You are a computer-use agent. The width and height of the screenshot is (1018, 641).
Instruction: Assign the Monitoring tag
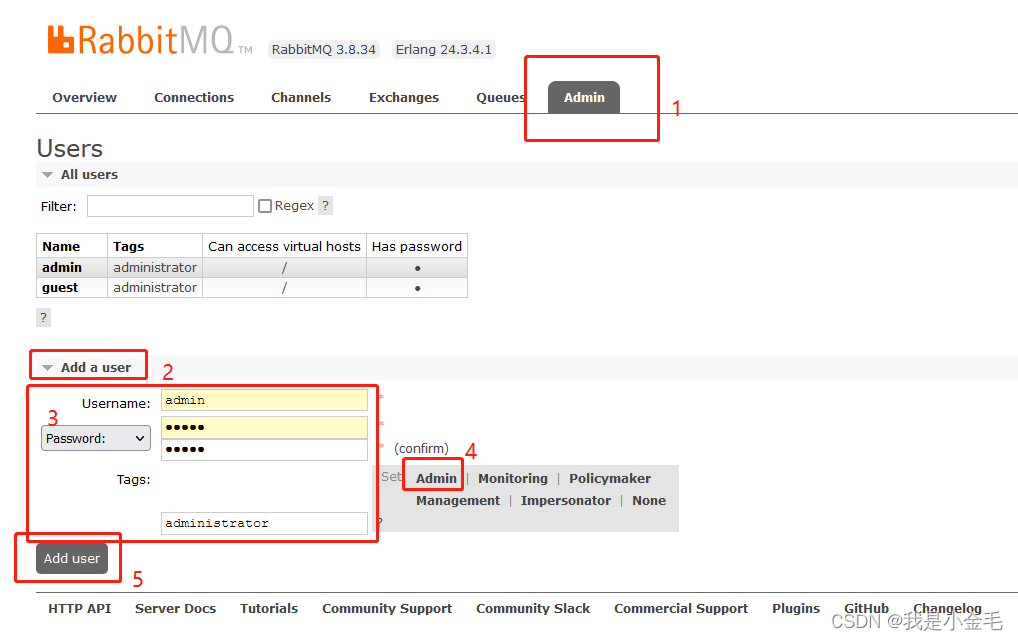(513, 478)
